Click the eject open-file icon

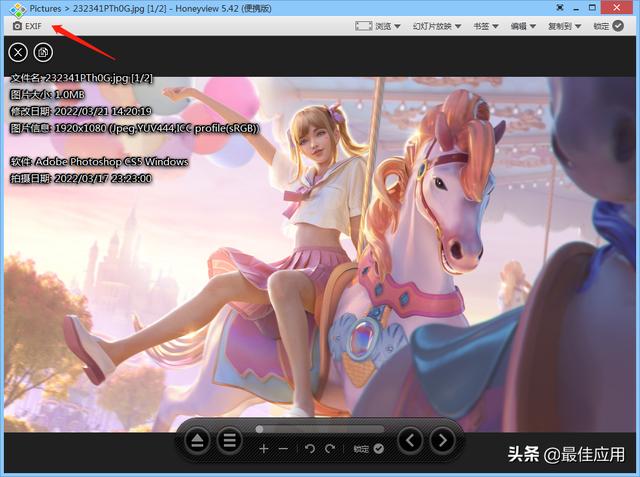(198, 441)
